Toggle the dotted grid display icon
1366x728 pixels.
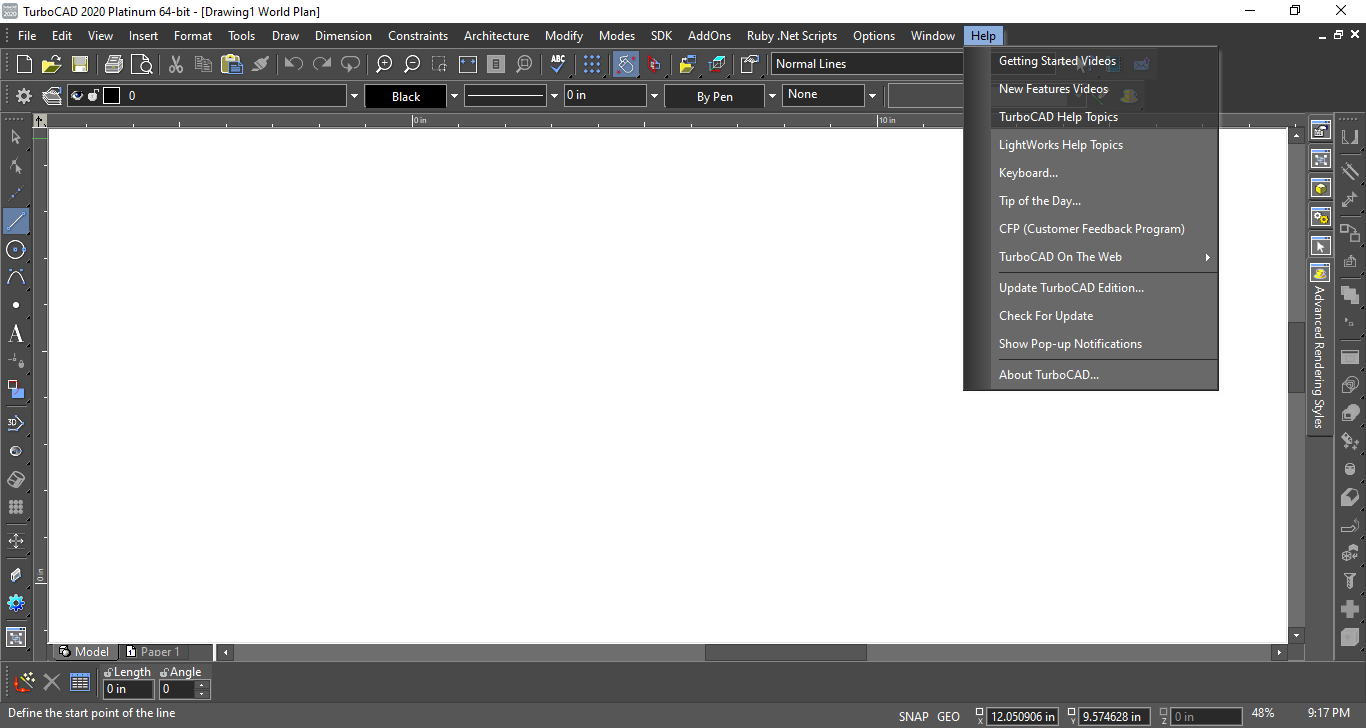[x=592, y=64]
